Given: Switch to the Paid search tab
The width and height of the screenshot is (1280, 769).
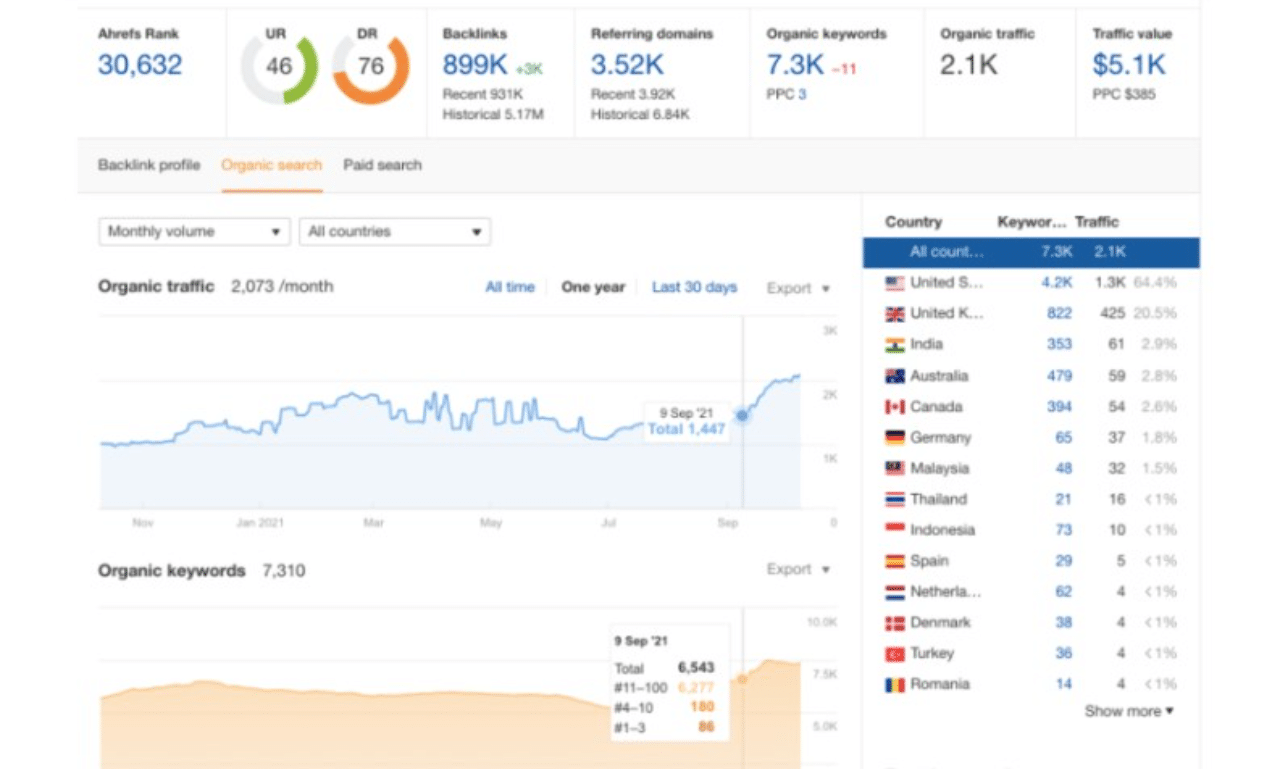Looking at the screenshot, I should [x=382, y=165].
